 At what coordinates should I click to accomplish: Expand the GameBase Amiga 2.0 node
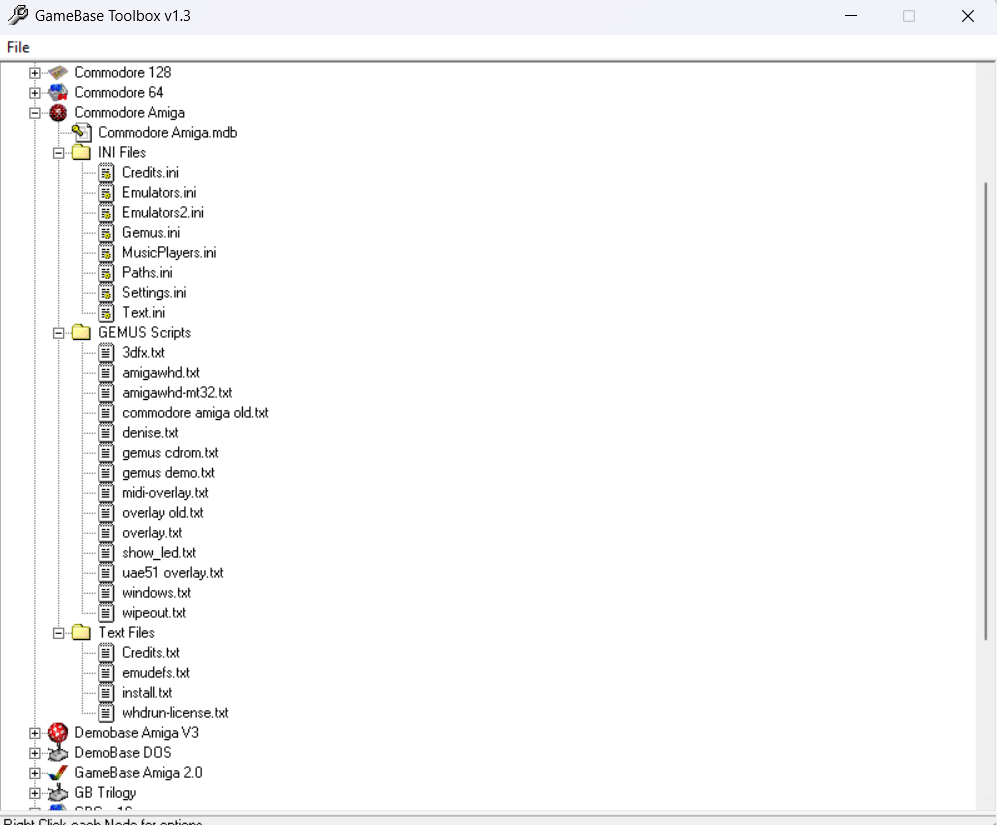point(35,773)
